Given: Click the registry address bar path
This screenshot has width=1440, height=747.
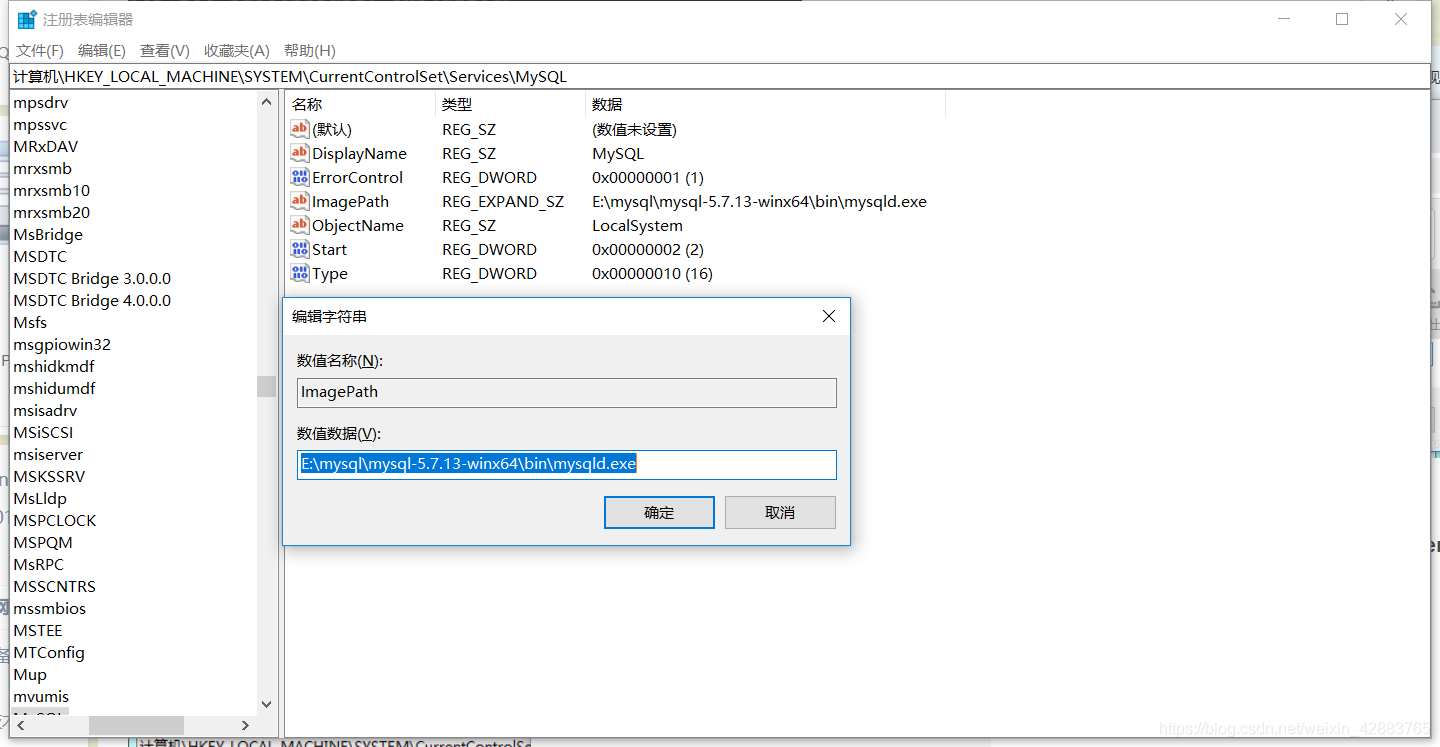Looking at the screenshot, I should 720,76.
